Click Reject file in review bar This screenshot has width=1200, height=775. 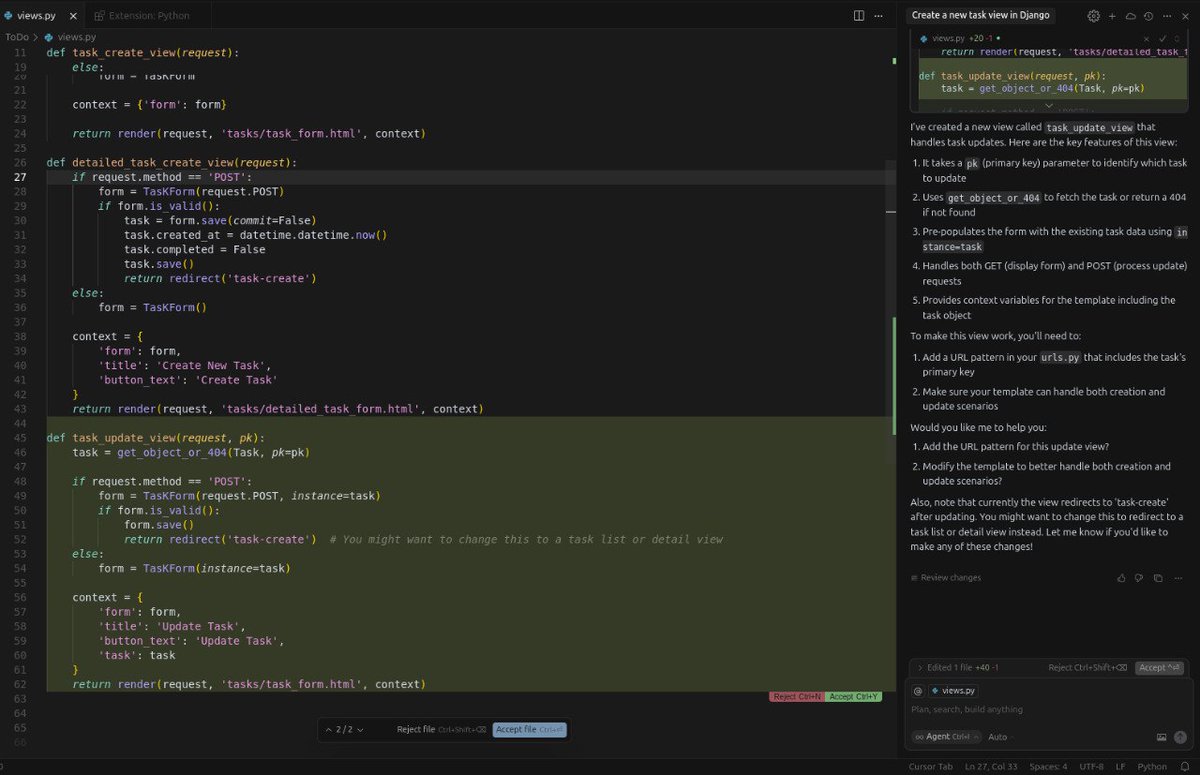[441, 730]
